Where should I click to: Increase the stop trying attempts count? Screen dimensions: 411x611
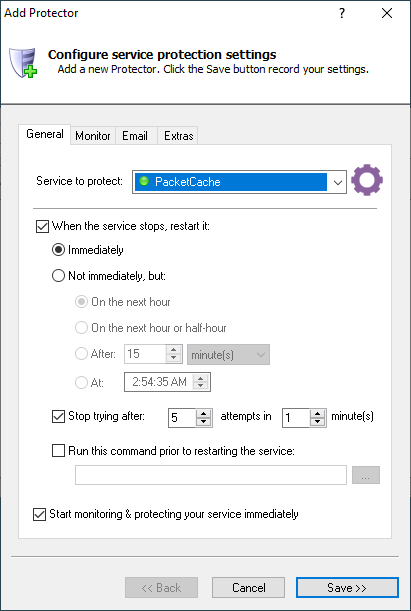pos(203,413)
